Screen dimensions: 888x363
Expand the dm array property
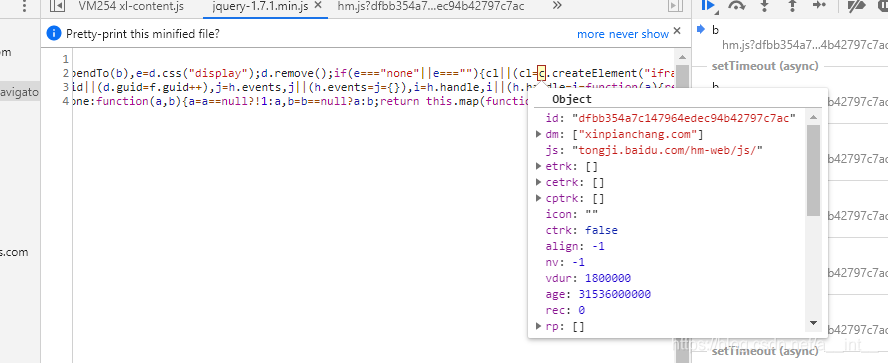point(538,134)
